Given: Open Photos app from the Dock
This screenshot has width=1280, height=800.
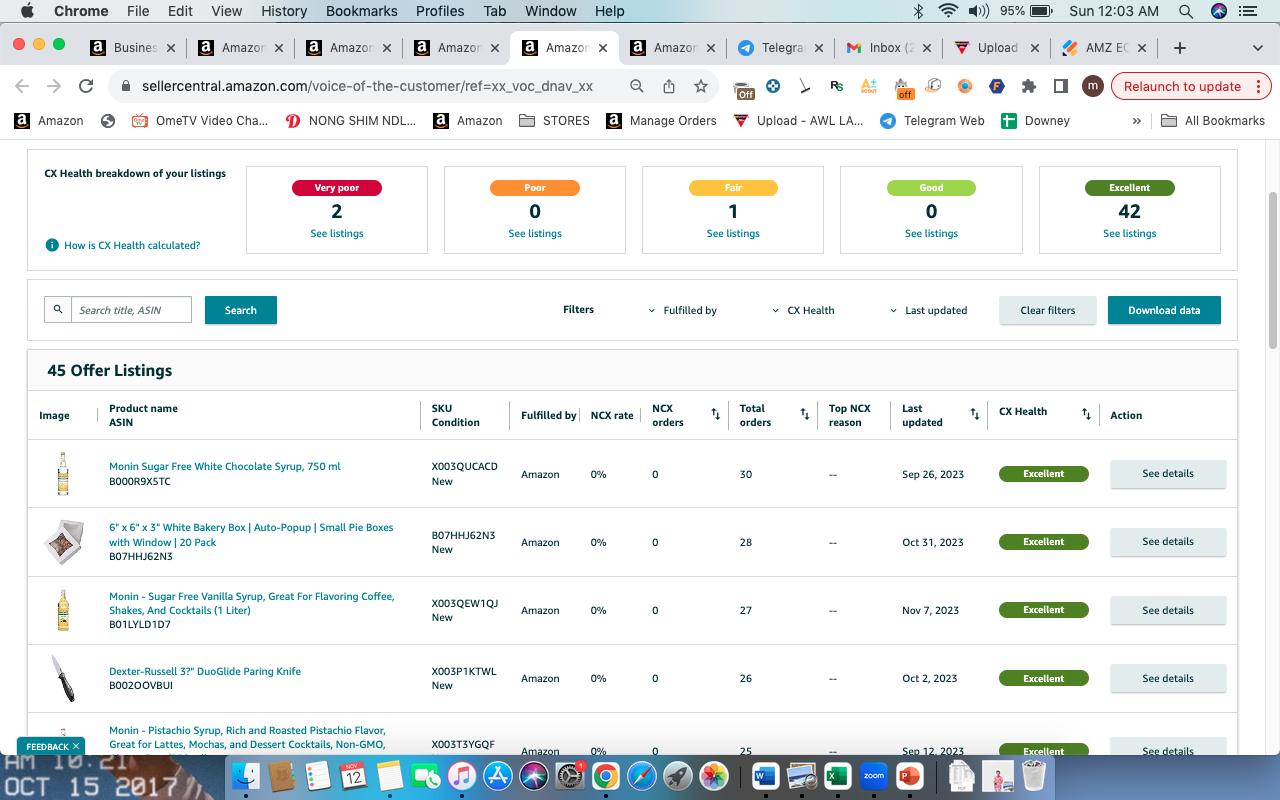Looking at the screenshot, I should click(713, 775).
